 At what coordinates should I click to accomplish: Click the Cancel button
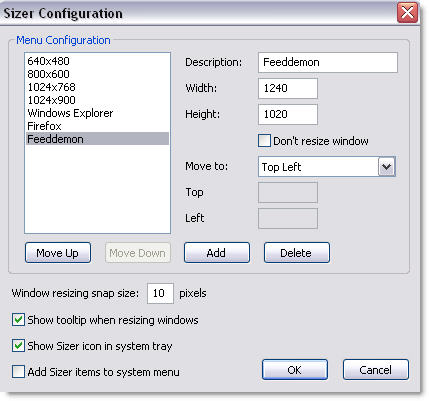tap(376, 370)
